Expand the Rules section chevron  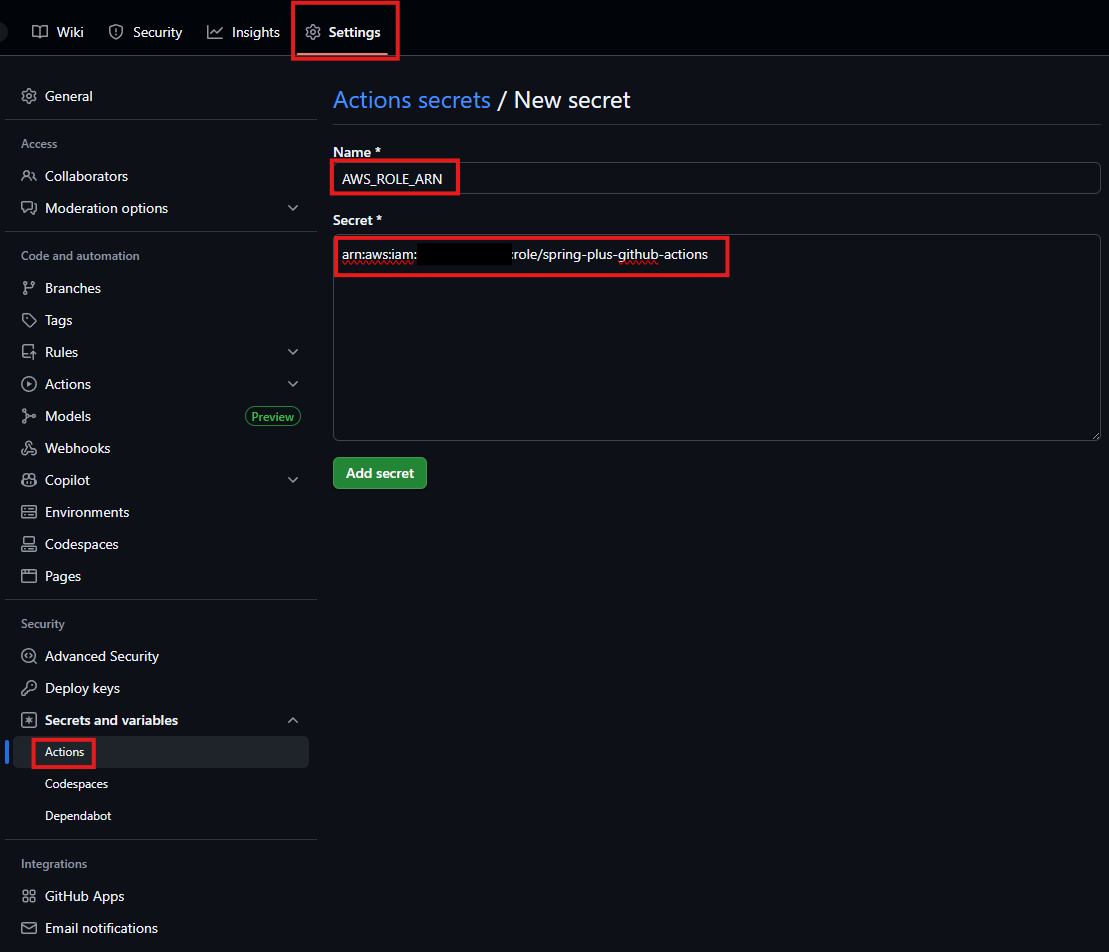(x=293, y=352)
